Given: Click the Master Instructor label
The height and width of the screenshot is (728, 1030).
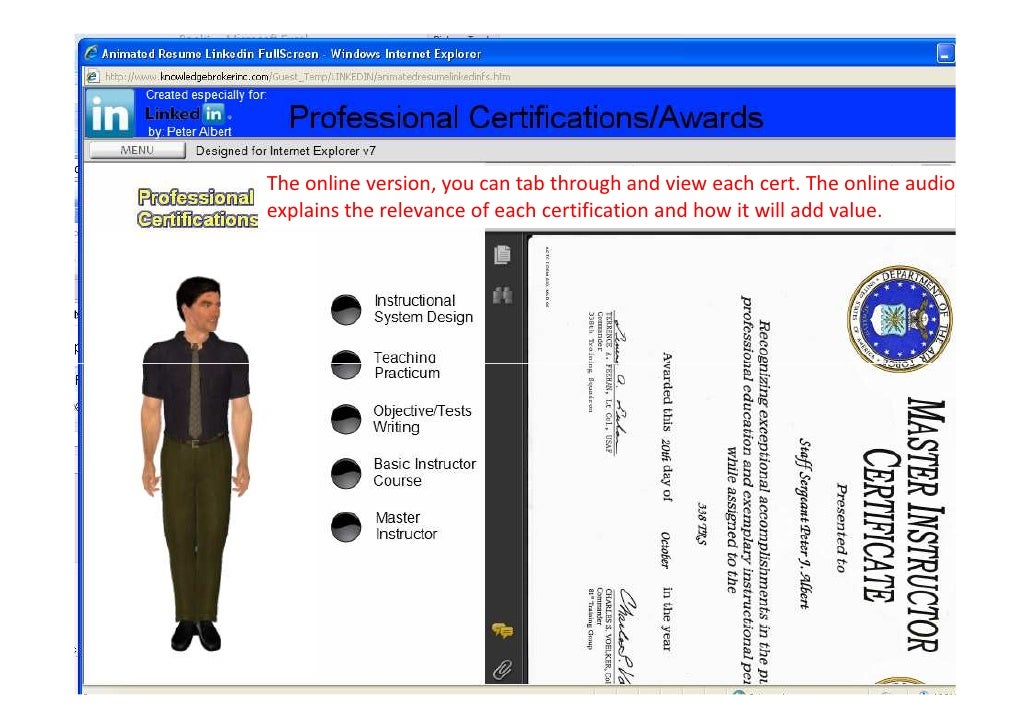Looking at the screenshot, I should (406, 526).
